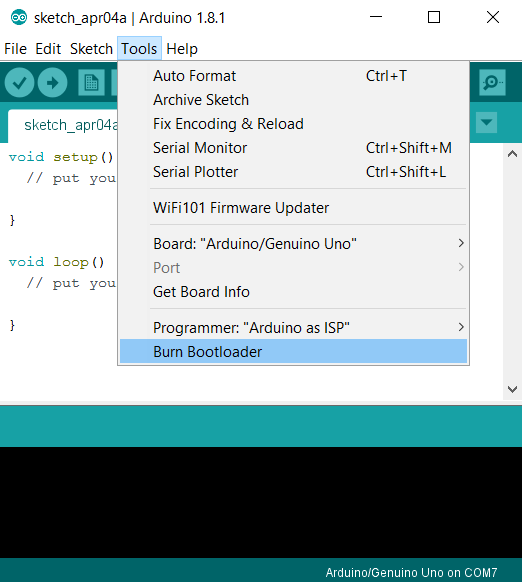Create a new sketch with New icon
The image size is (522, 582).
tap(91, 82)
